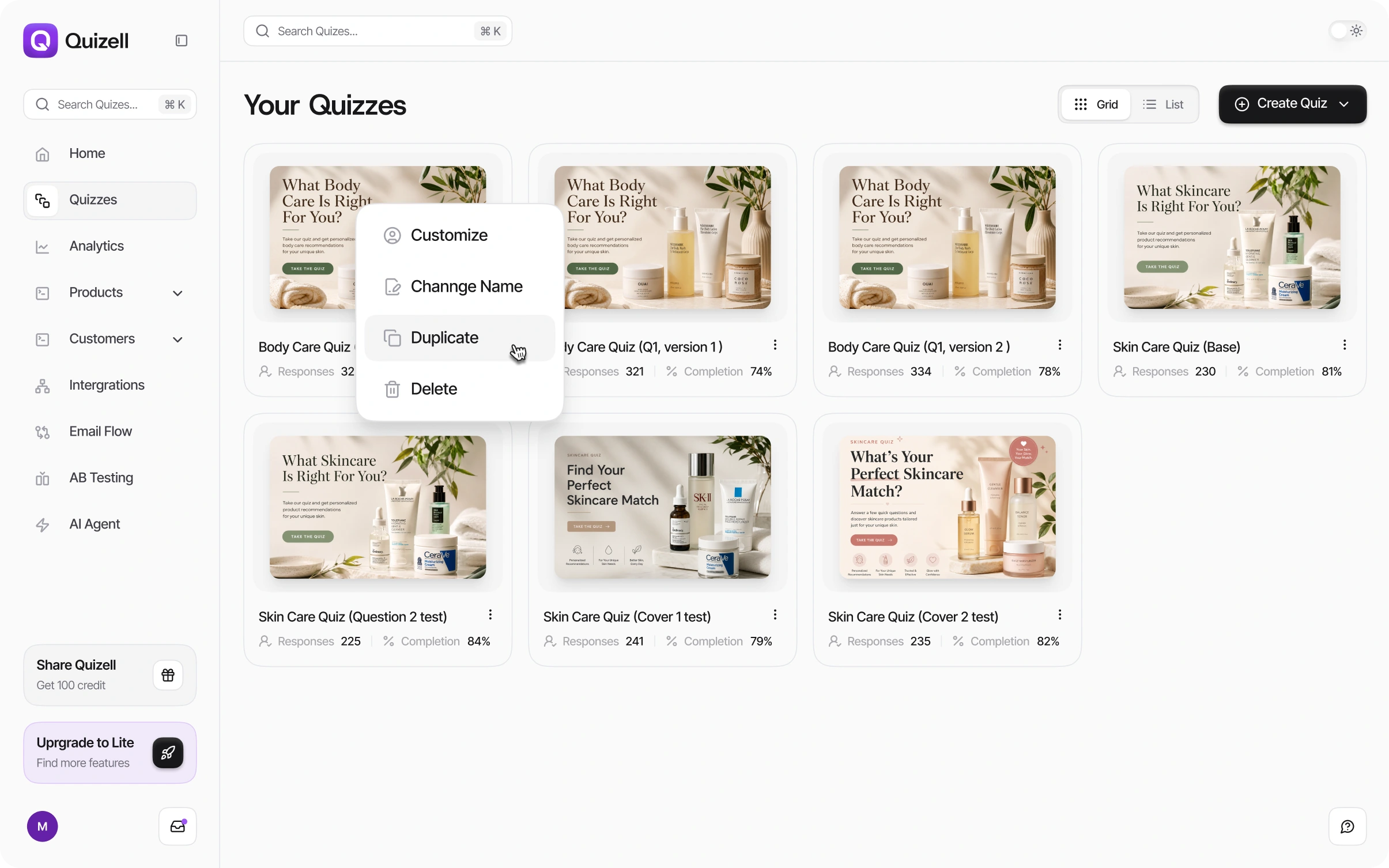Open options for Skin Care Quiz (Cover 1 test)
Image resolution: width=1389 pixels, height=868 pixels.
(775, 614)
